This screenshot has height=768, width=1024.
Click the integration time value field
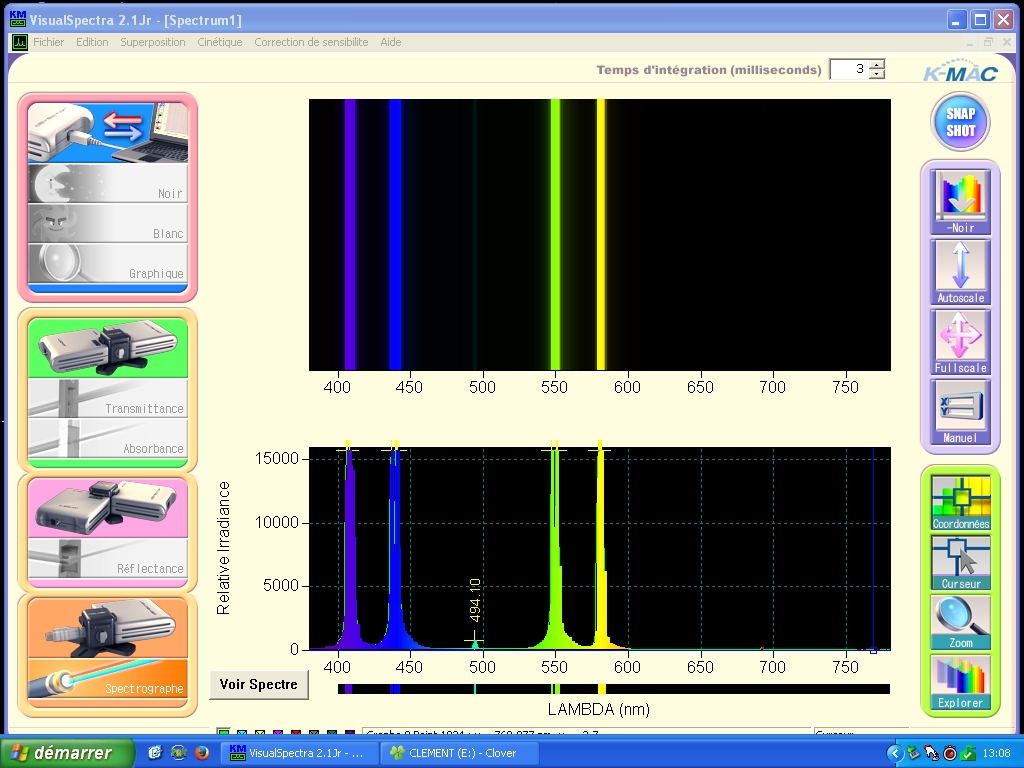point(850,69)
